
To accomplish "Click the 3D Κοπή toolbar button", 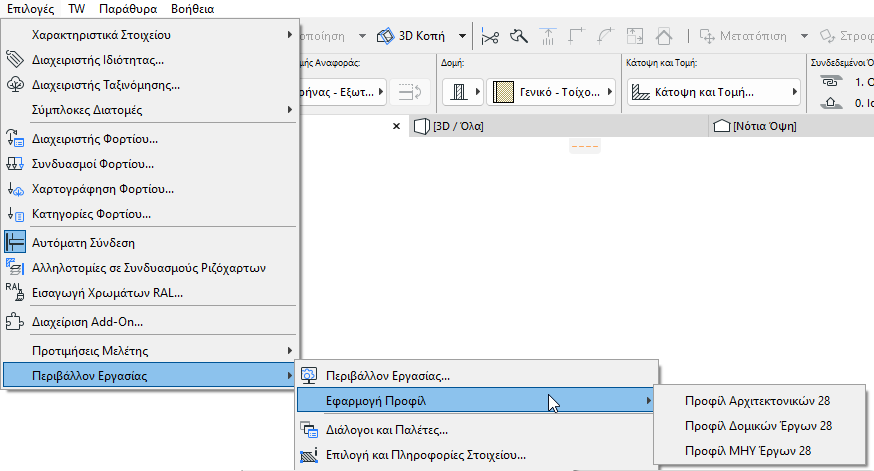I will [x=411, y=36].
